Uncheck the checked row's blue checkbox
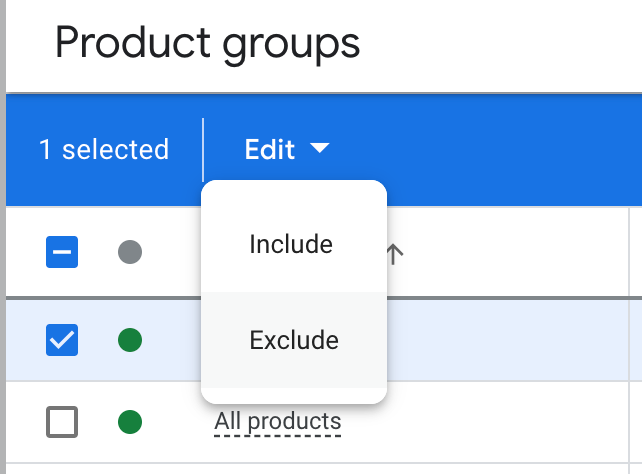 [x=62, y=340]
